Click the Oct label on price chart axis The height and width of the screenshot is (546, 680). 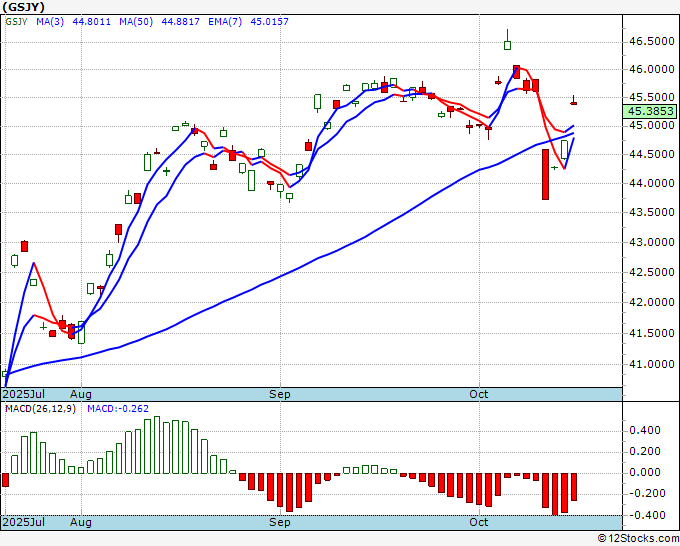[x=479, y=394]
